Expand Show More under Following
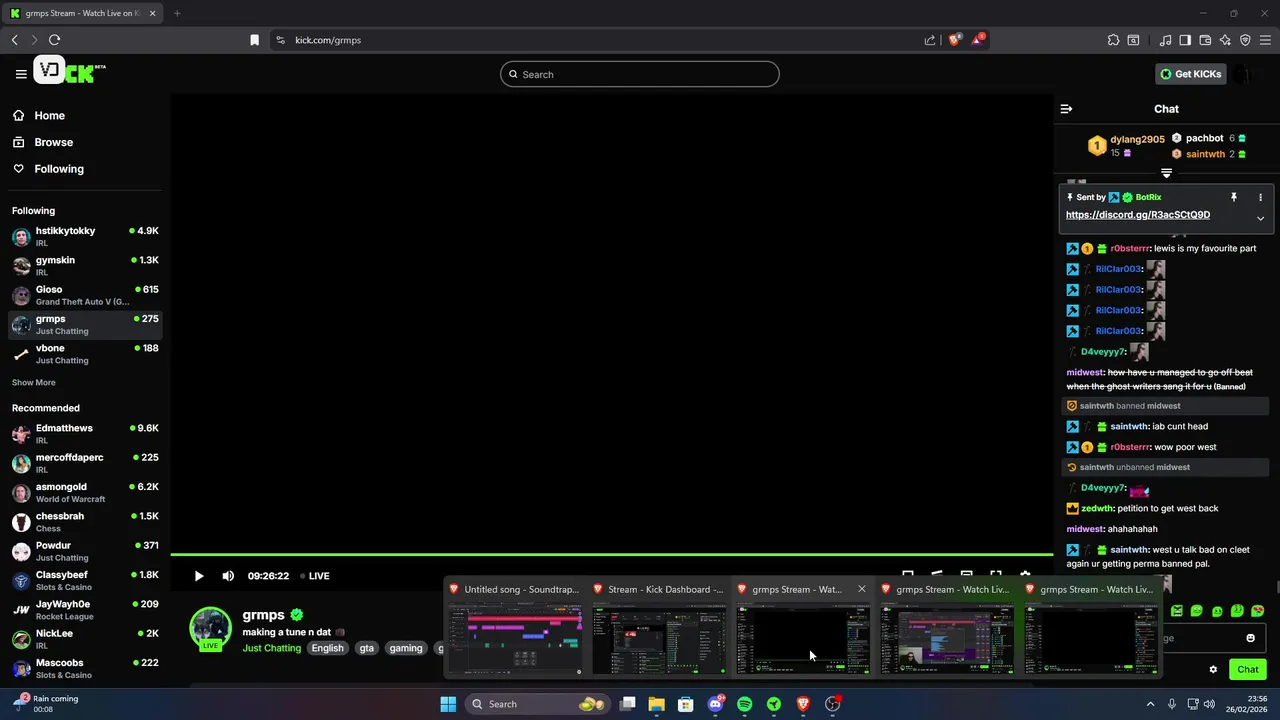 coord(34,383)
